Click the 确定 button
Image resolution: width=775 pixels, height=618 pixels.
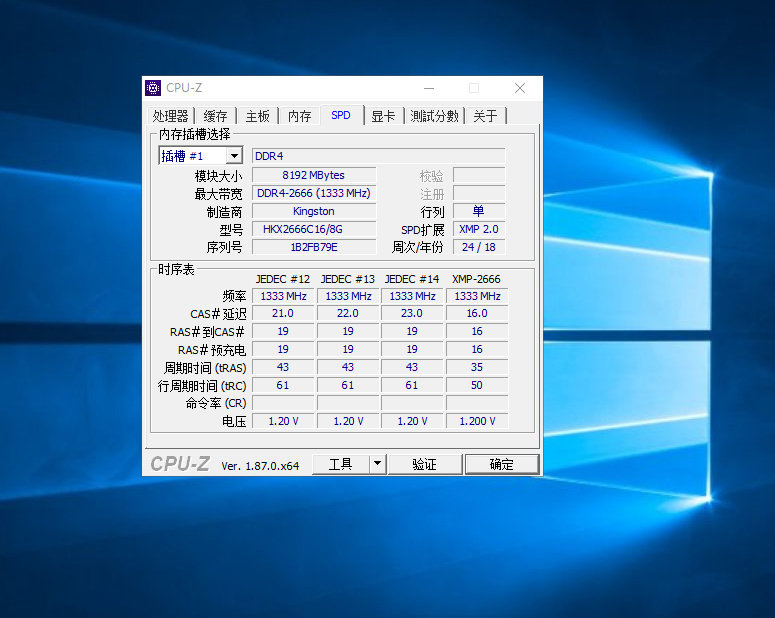point(502,464)
